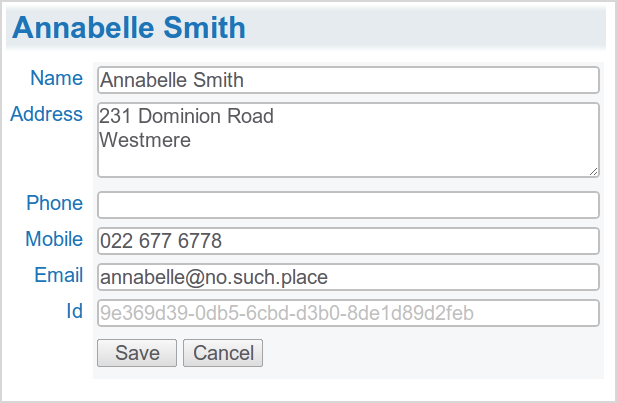617x403 pixels.
Task: Click the 'Westmere' line in Address box
Action: [145, 140]
